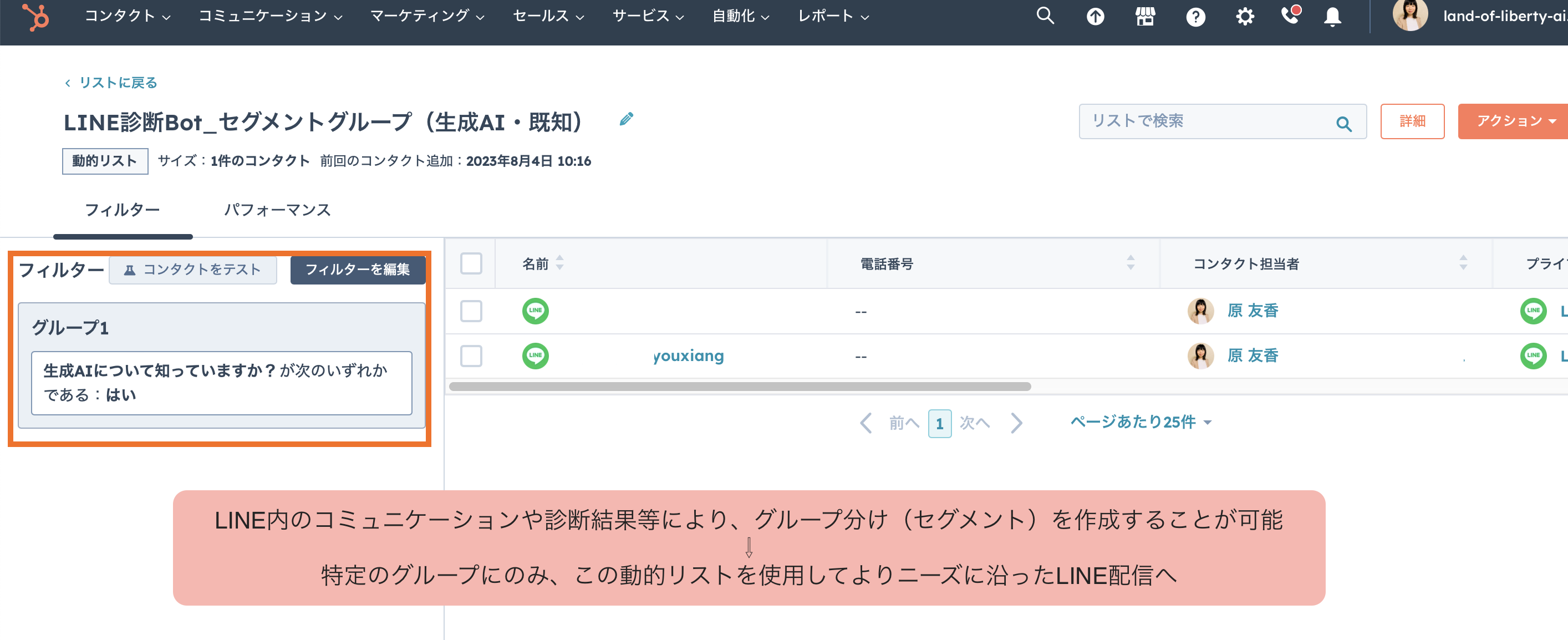Click the marketplace icon in the navbar

click(1145, 16)
